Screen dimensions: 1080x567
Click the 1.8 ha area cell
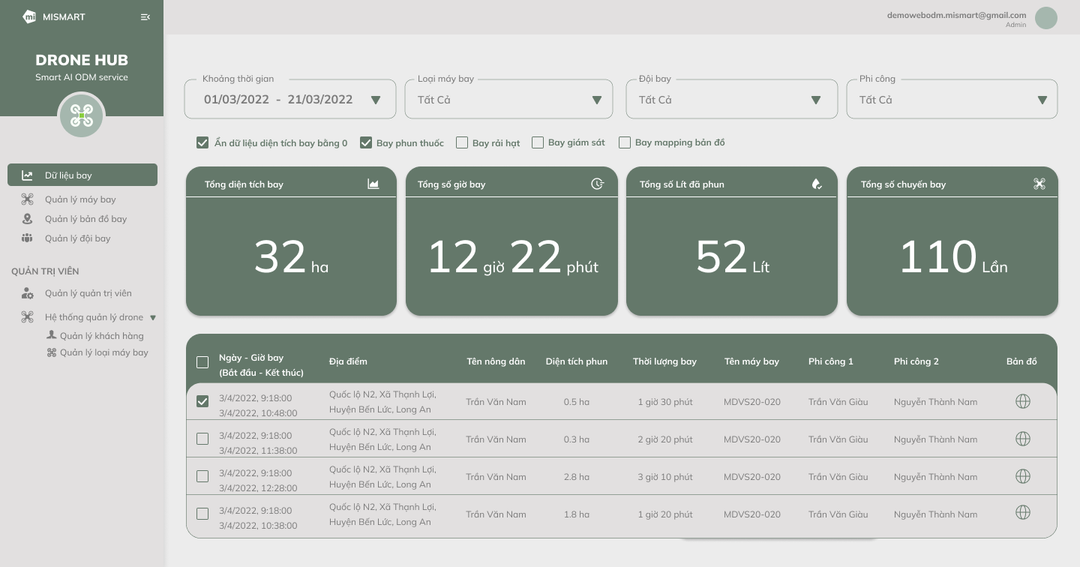click(577, 514)
